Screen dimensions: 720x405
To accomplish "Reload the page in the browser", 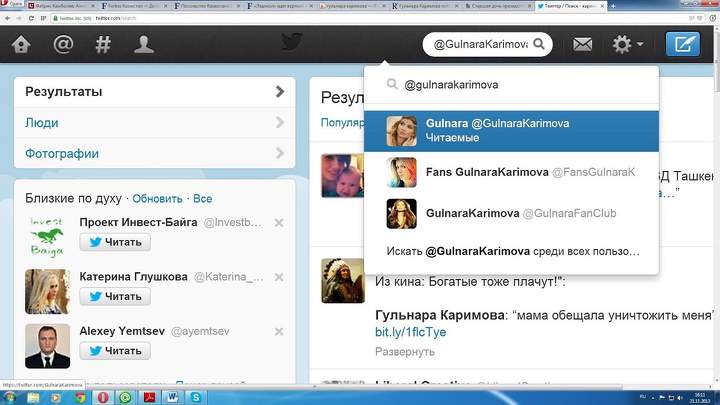I will pos(31,18).
